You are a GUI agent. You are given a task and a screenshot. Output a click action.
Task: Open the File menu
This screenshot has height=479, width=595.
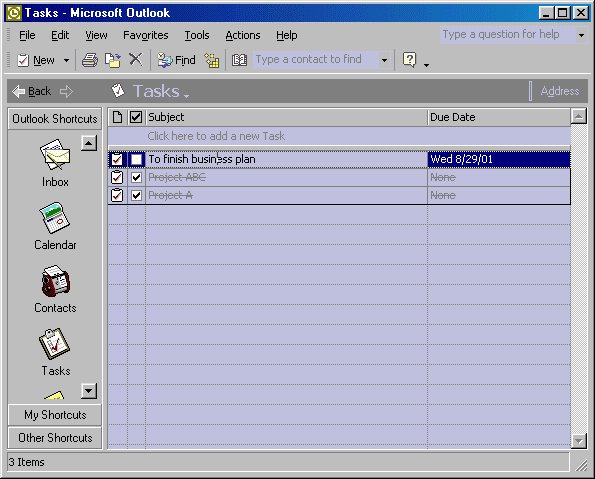coord(27,35)
